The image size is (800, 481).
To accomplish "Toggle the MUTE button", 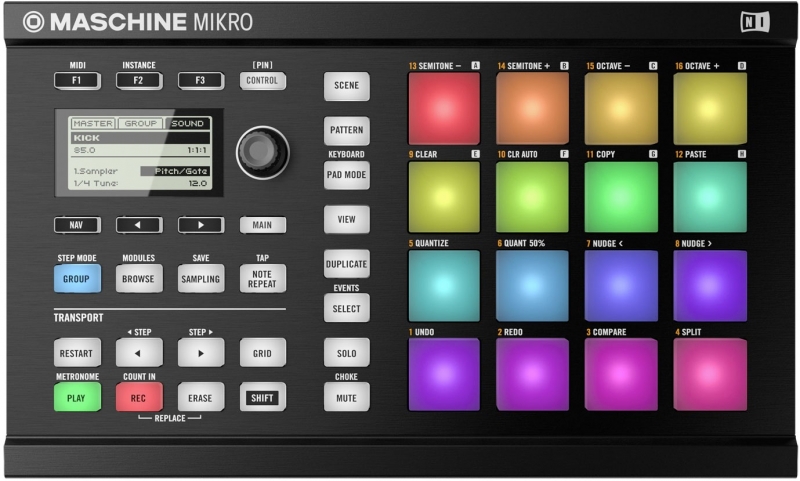I will pos(346,397).
